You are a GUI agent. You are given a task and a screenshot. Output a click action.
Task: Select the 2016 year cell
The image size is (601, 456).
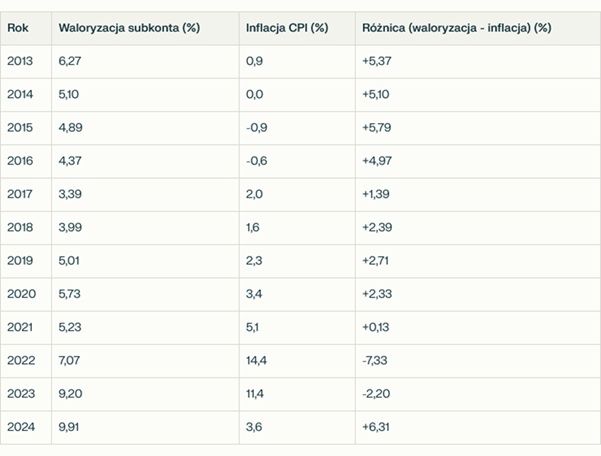(x=20, y=161)
